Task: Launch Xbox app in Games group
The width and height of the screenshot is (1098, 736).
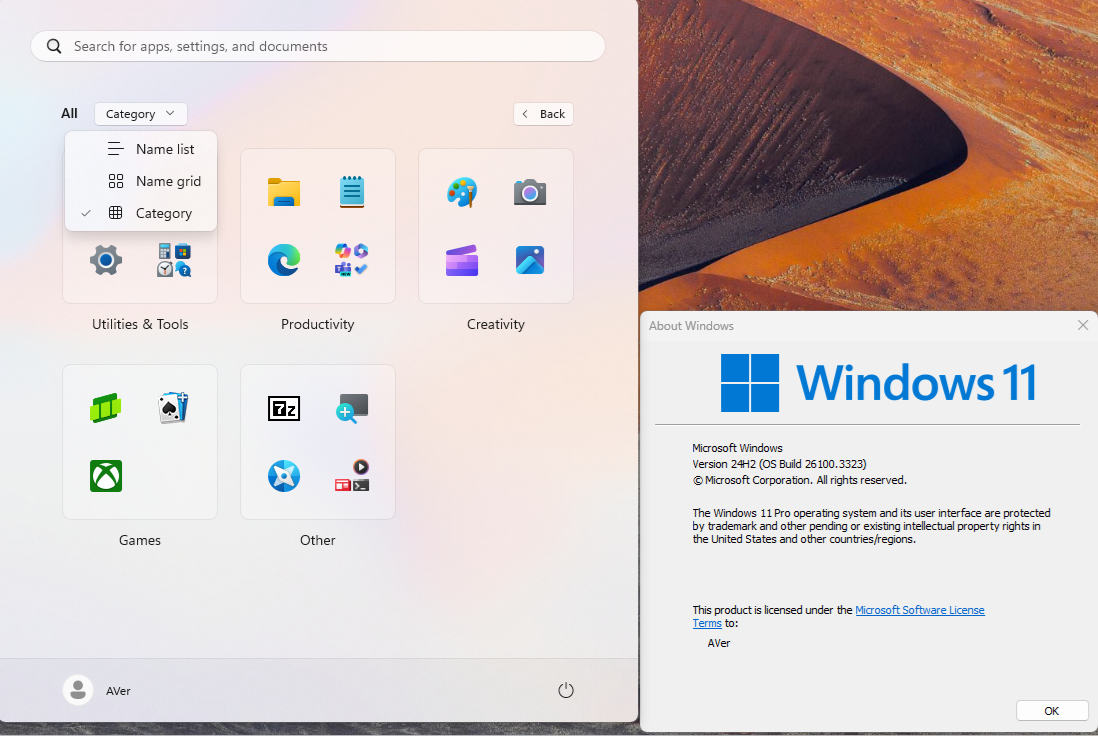Action: click(106, 475)
